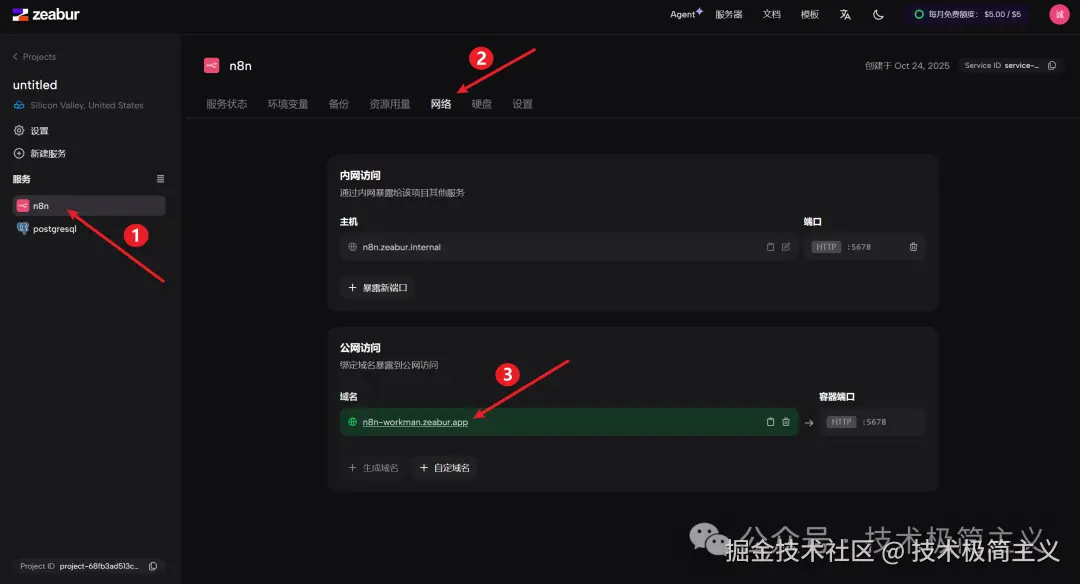Open the 备份 tab

(x=339, y=103)
